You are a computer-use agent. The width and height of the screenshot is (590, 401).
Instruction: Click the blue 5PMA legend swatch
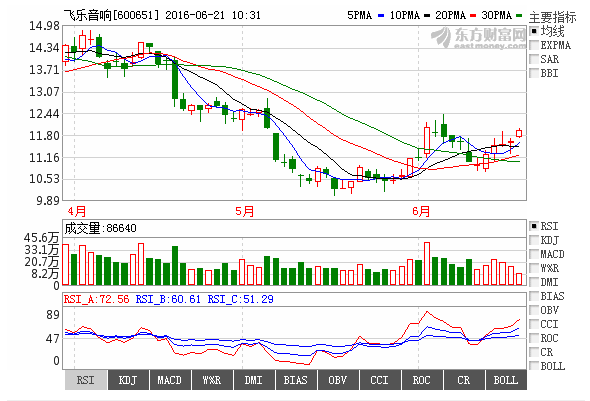coord(381,16)
